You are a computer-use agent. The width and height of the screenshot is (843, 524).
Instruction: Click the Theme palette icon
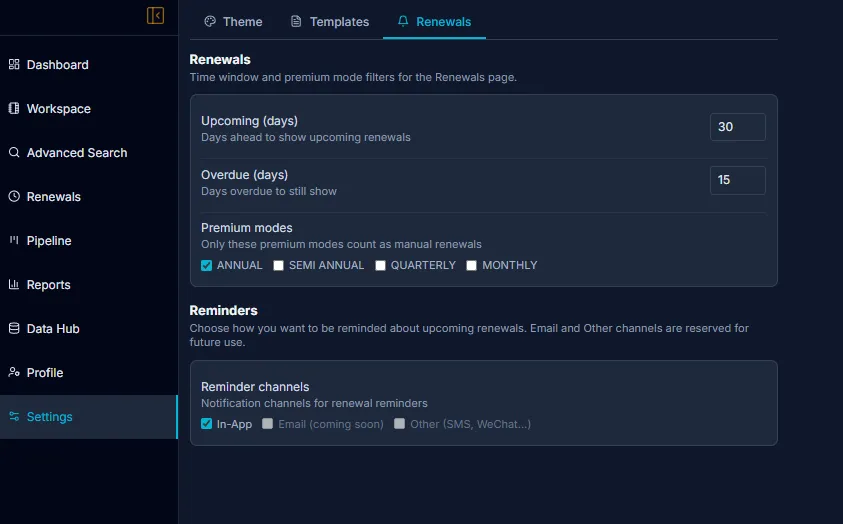click(x=210, y=21)
